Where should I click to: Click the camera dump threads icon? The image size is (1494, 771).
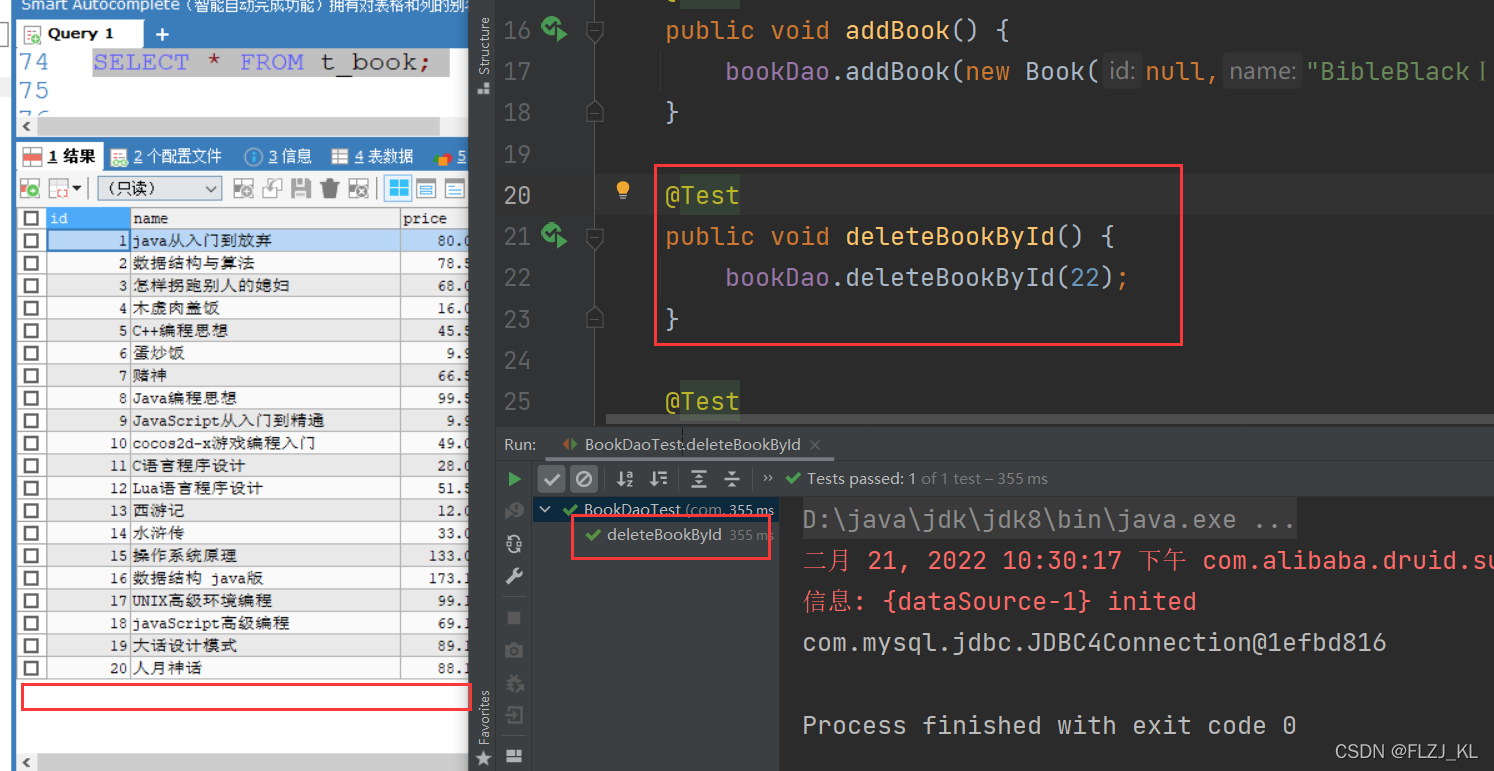(514, 650)
